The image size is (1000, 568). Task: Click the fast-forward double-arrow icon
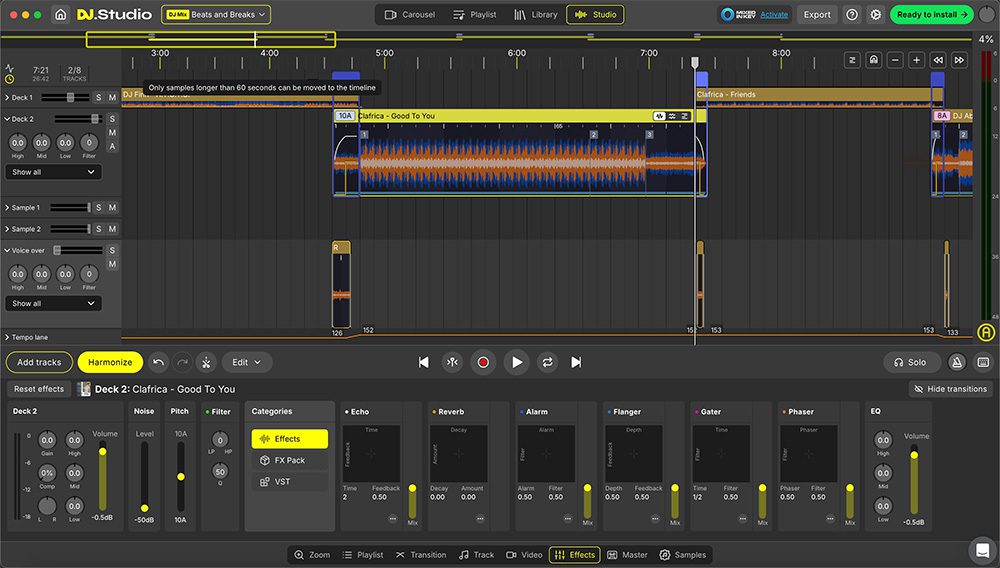pyautogui.click(x=959, y=60)
